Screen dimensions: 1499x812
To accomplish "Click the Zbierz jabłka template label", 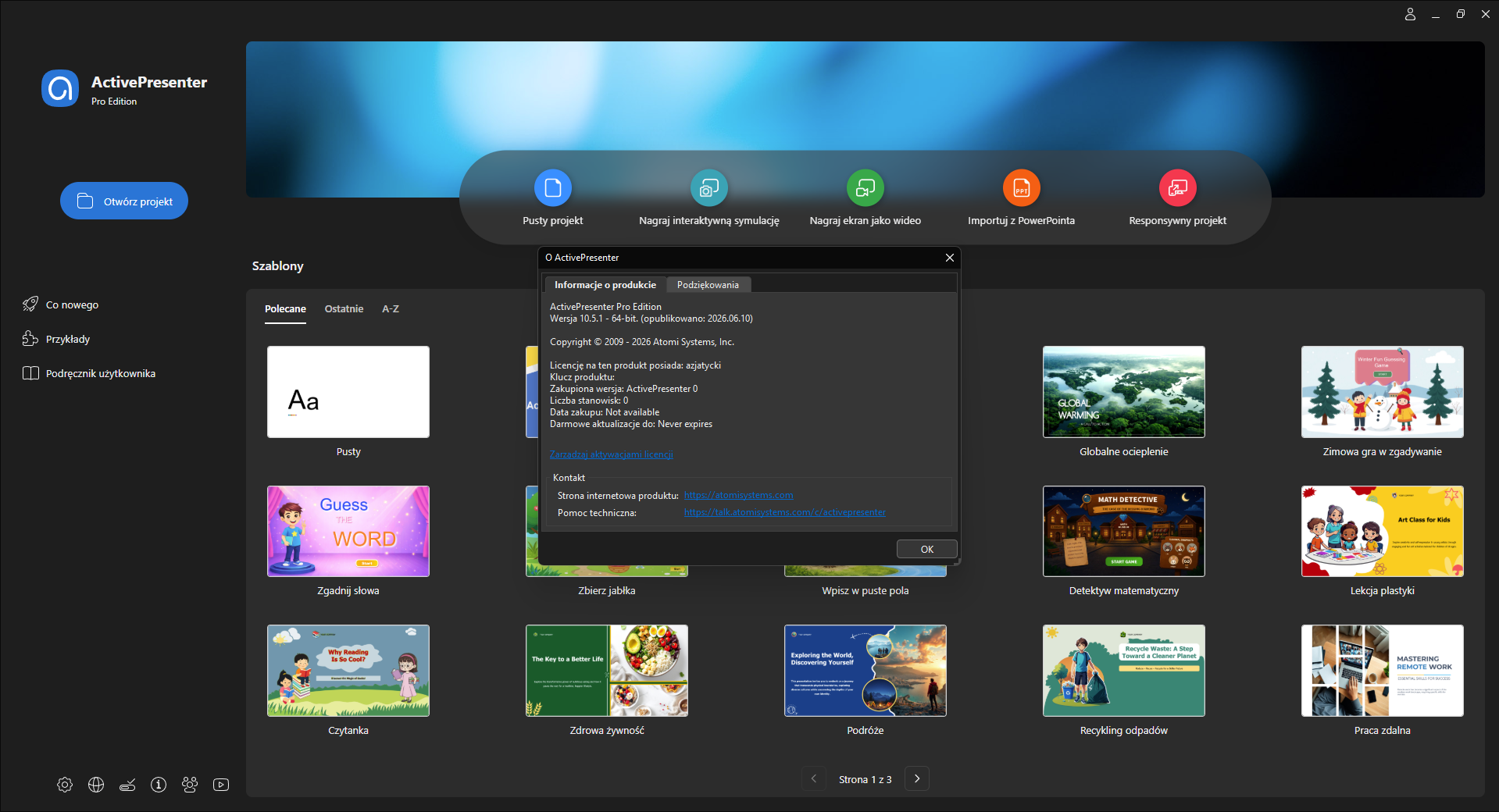I will pyautogui.click(x=607, y=591).
